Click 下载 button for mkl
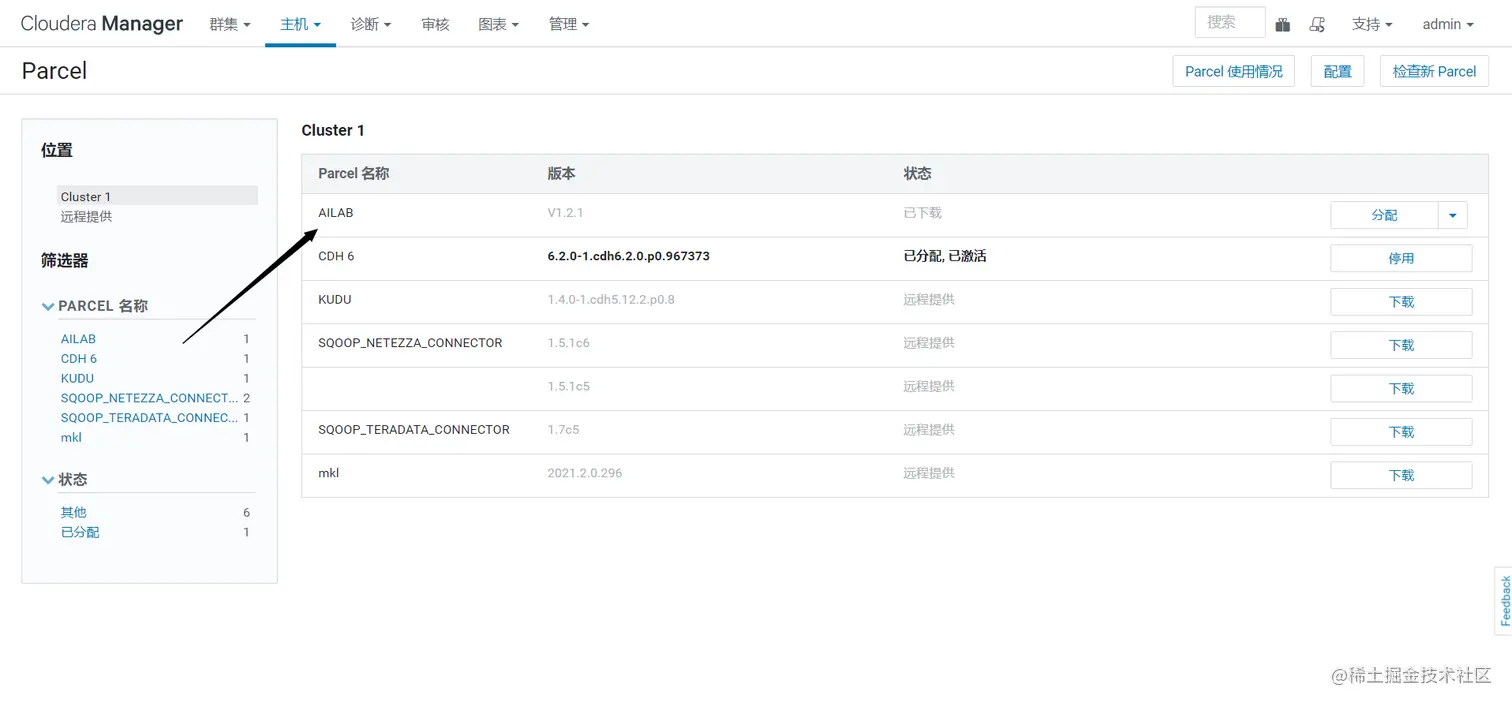 point(1401,475)
